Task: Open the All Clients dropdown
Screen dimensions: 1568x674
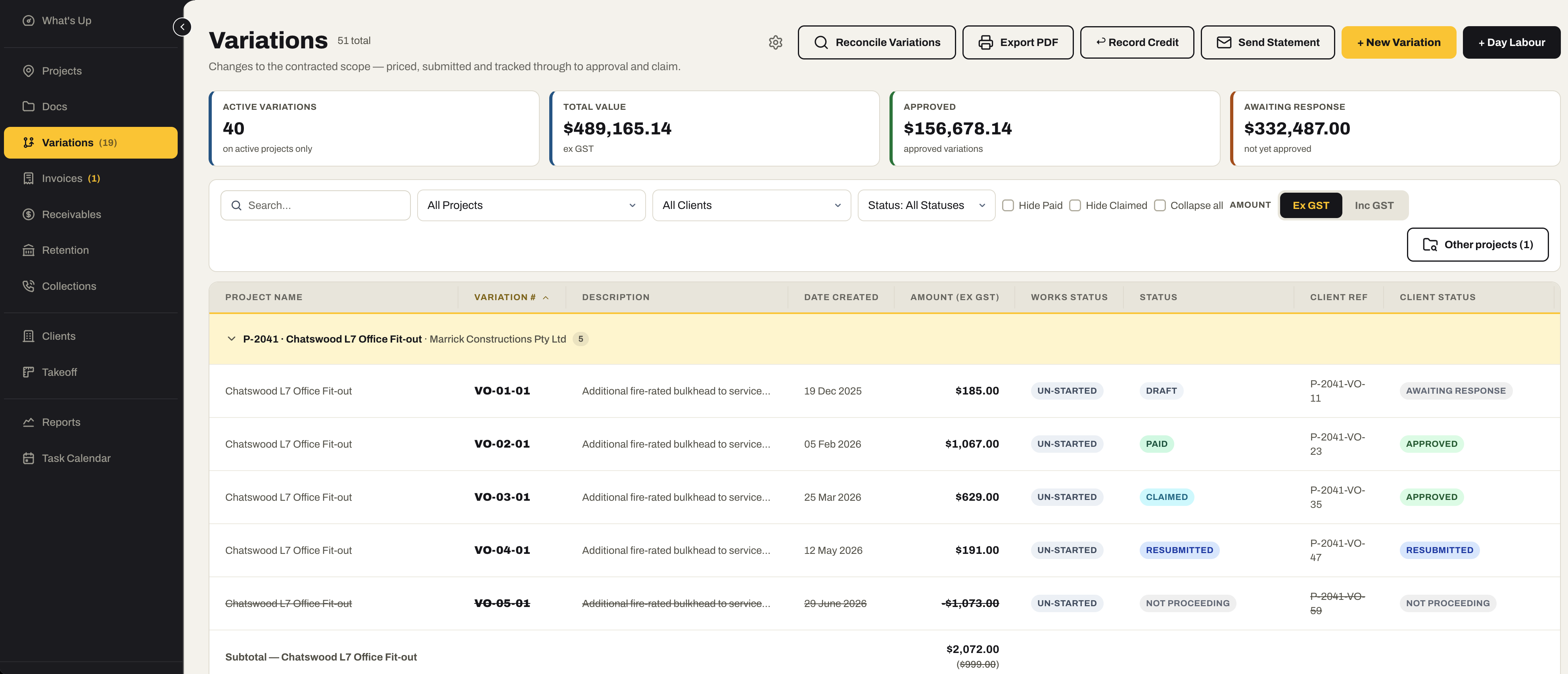Action: point(751,206)
